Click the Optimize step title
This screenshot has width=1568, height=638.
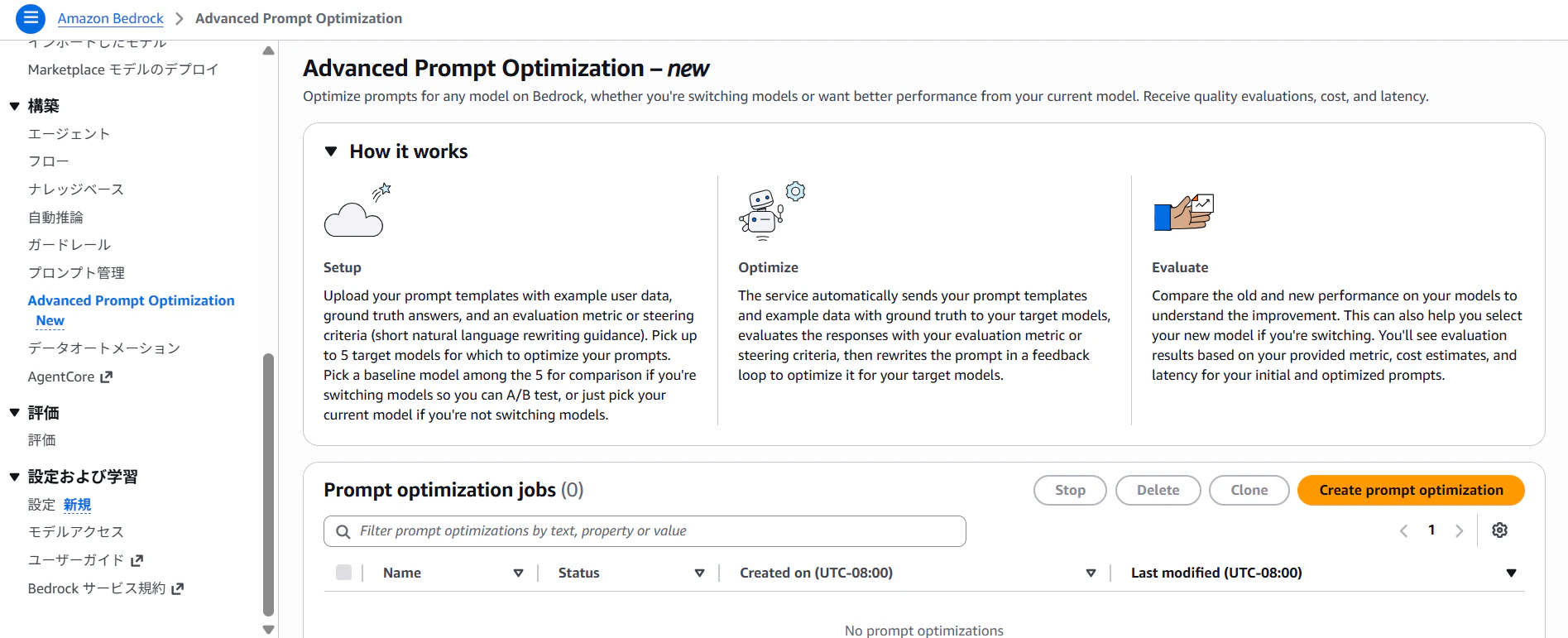[x=768, y=267]
